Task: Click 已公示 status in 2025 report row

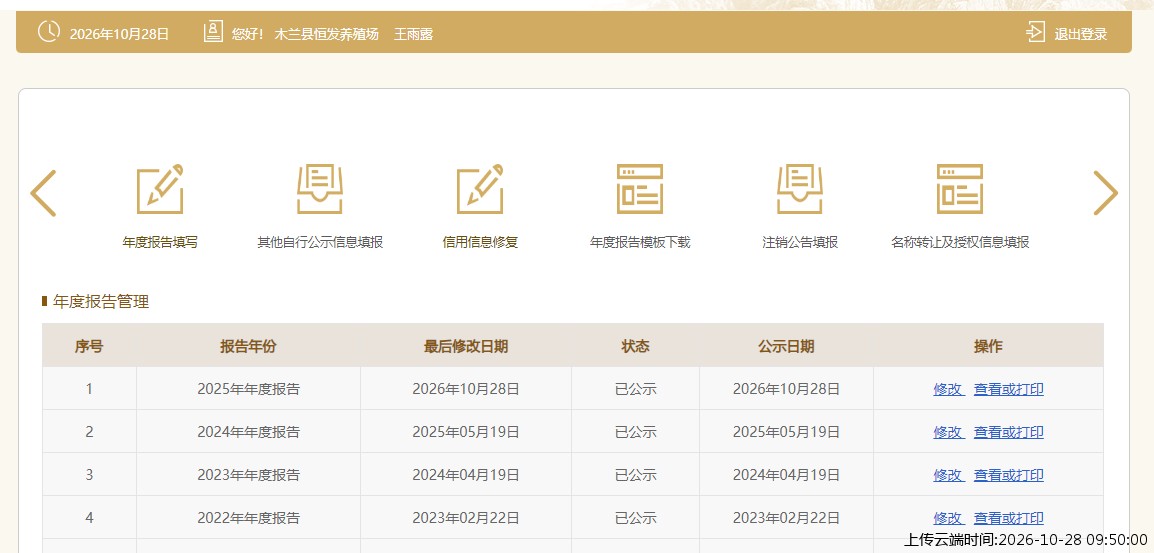Action: pyautogui.click(x=635, y=389)
